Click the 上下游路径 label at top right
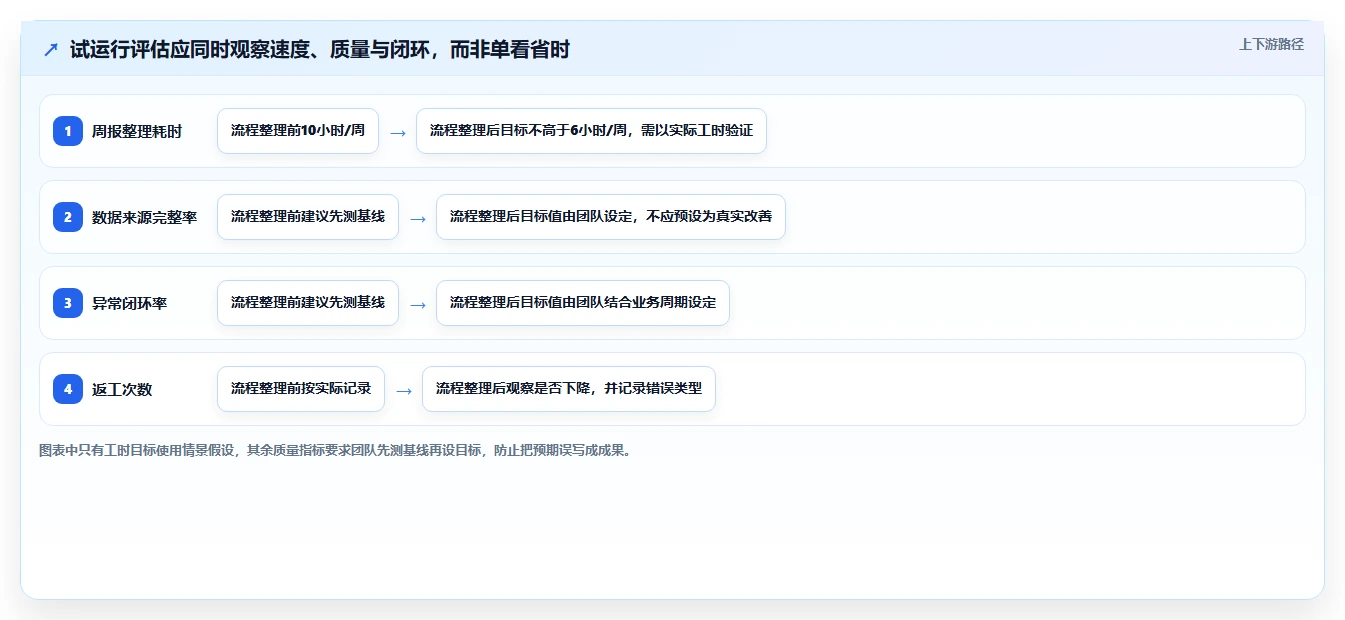1345x620 pixels. (1271, 44)
